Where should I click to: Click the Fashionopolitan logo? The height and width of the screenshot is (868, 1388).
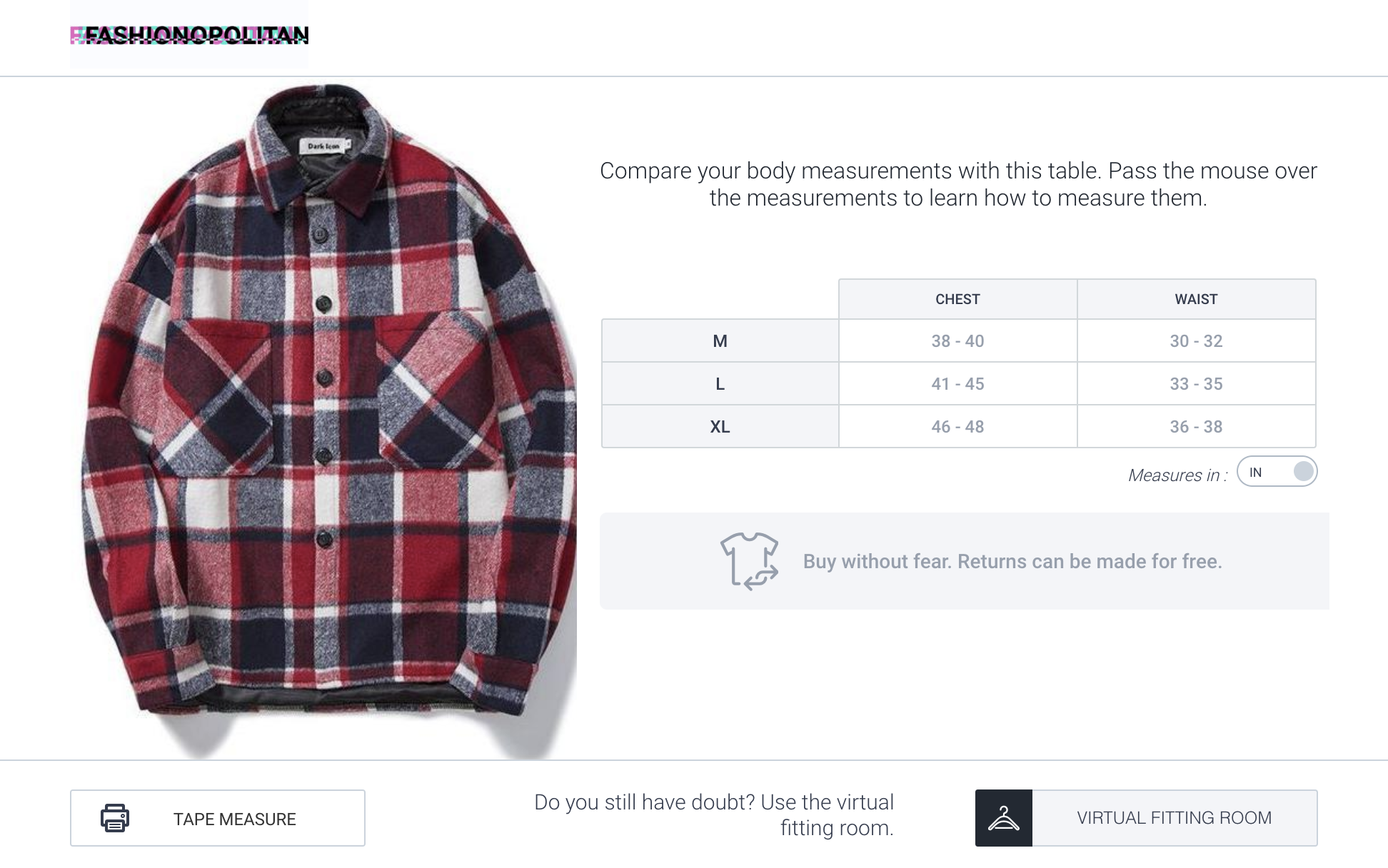click(x=189, y=34)
